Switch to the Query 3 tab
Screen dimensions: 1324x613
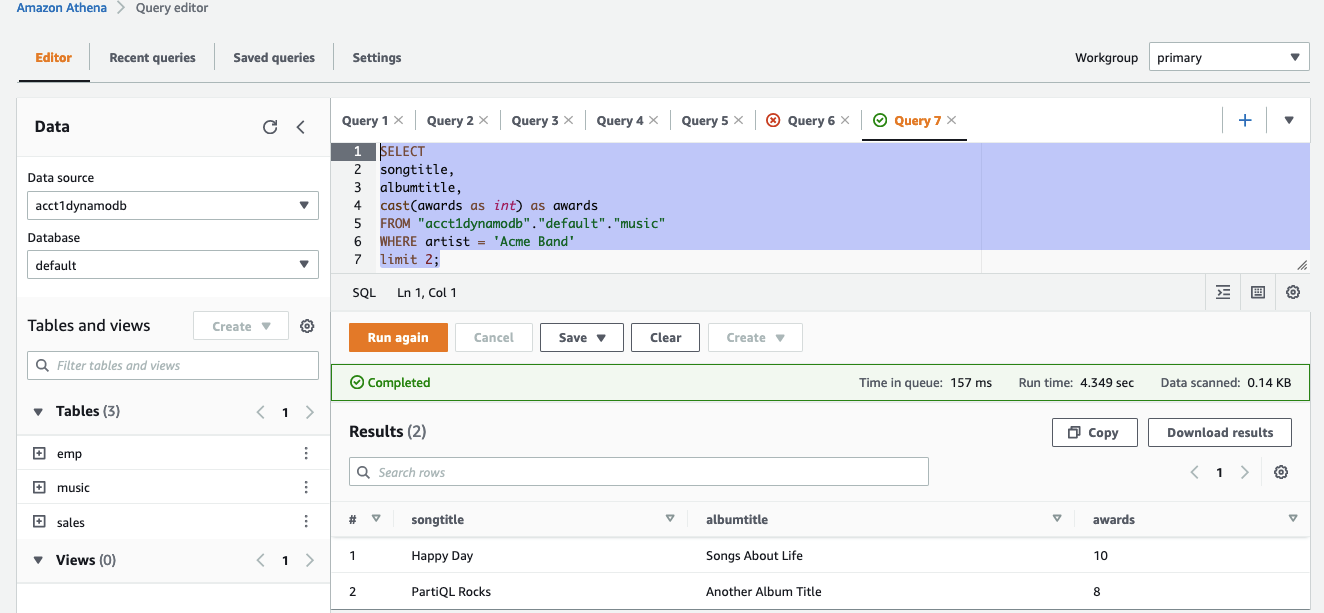tap(535, 120)
